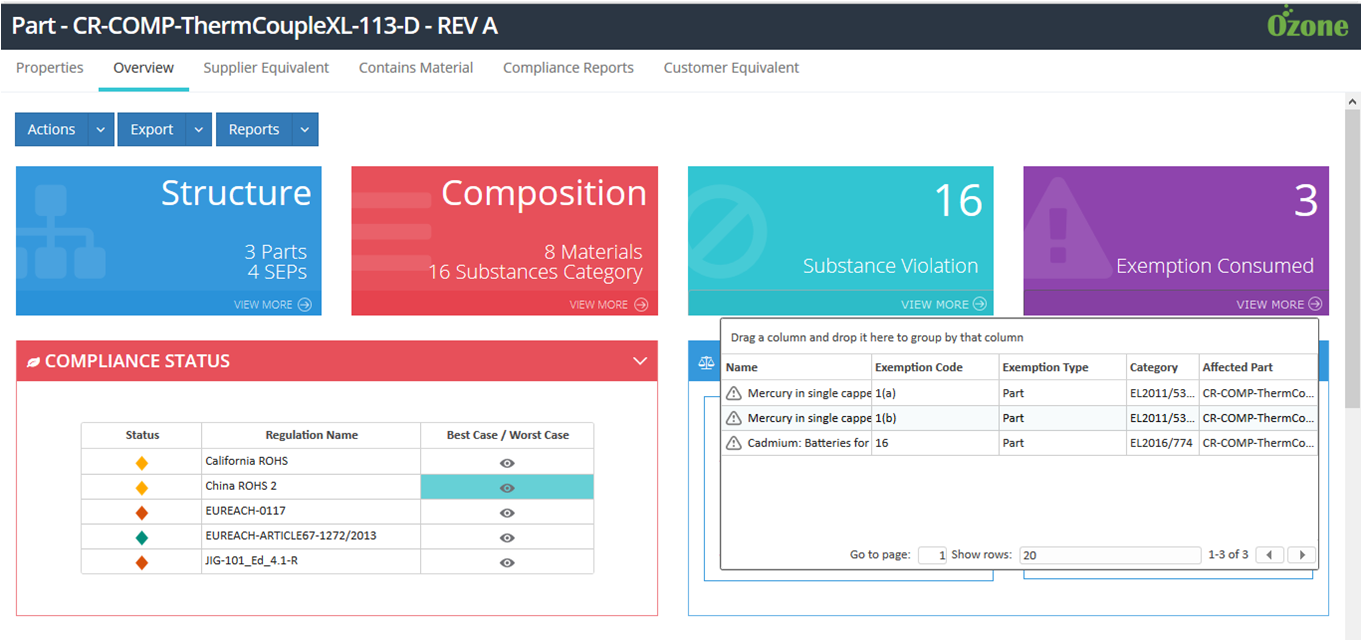Click the vertical page scrollbar
The image size is (1362, 641).
[x=1353, y=250]
